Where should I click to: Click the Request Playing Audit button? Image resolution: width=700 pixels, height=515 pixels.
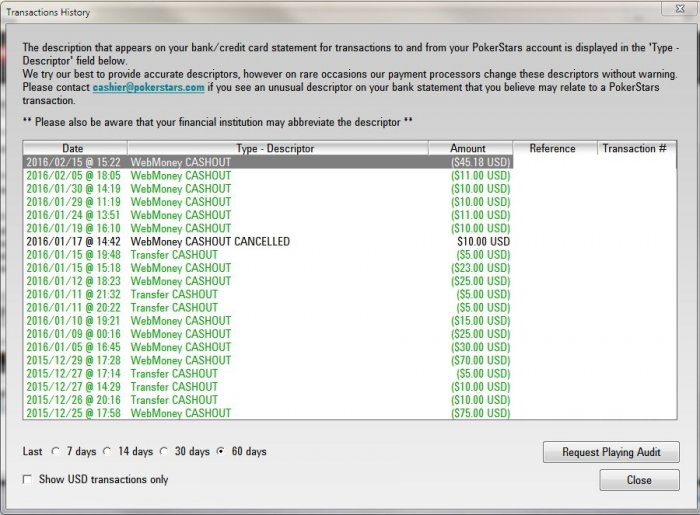pyautogui.click(x=611, y=452)
